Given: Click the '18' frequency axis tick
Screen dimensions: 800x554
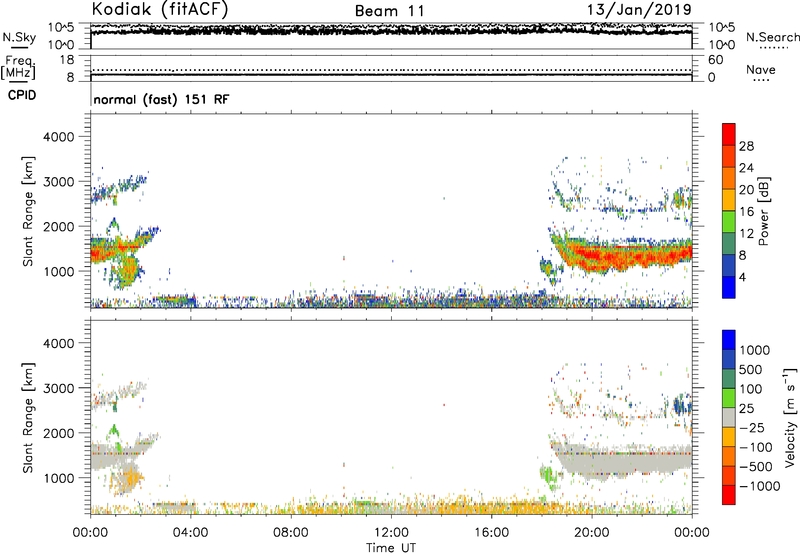Looking at the screenshot, I should [x=67, y=60].
